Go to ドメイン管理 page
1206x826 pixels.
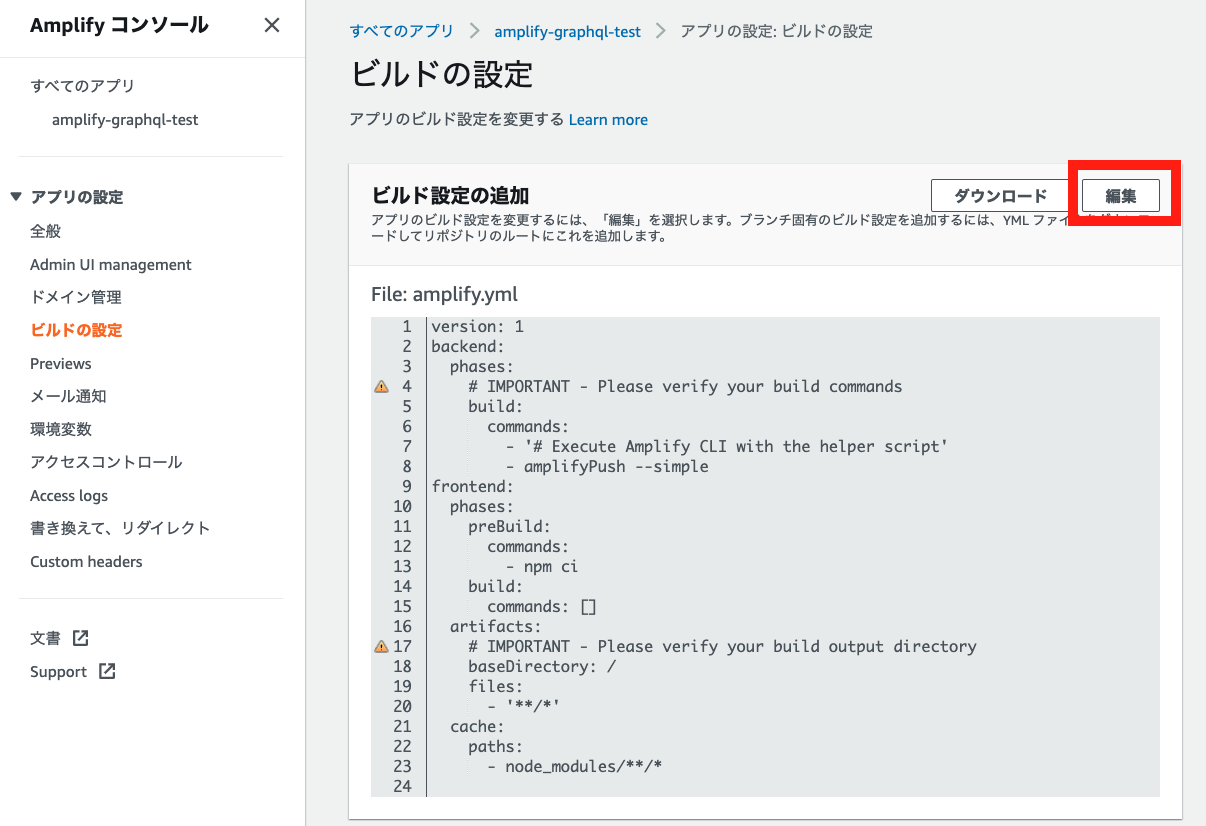pos(76,297)
